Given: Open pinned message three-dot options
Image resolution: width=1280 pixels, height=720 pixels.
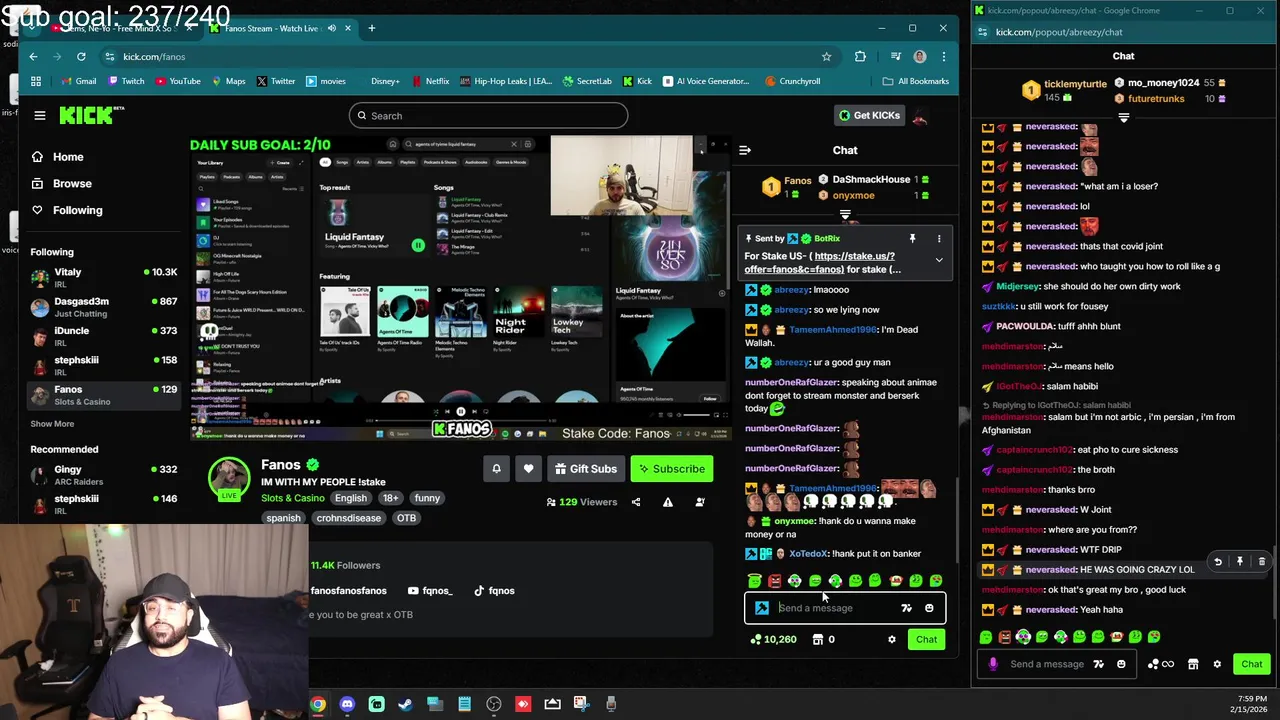Looking at the screenshot, I should click(939, 239).
